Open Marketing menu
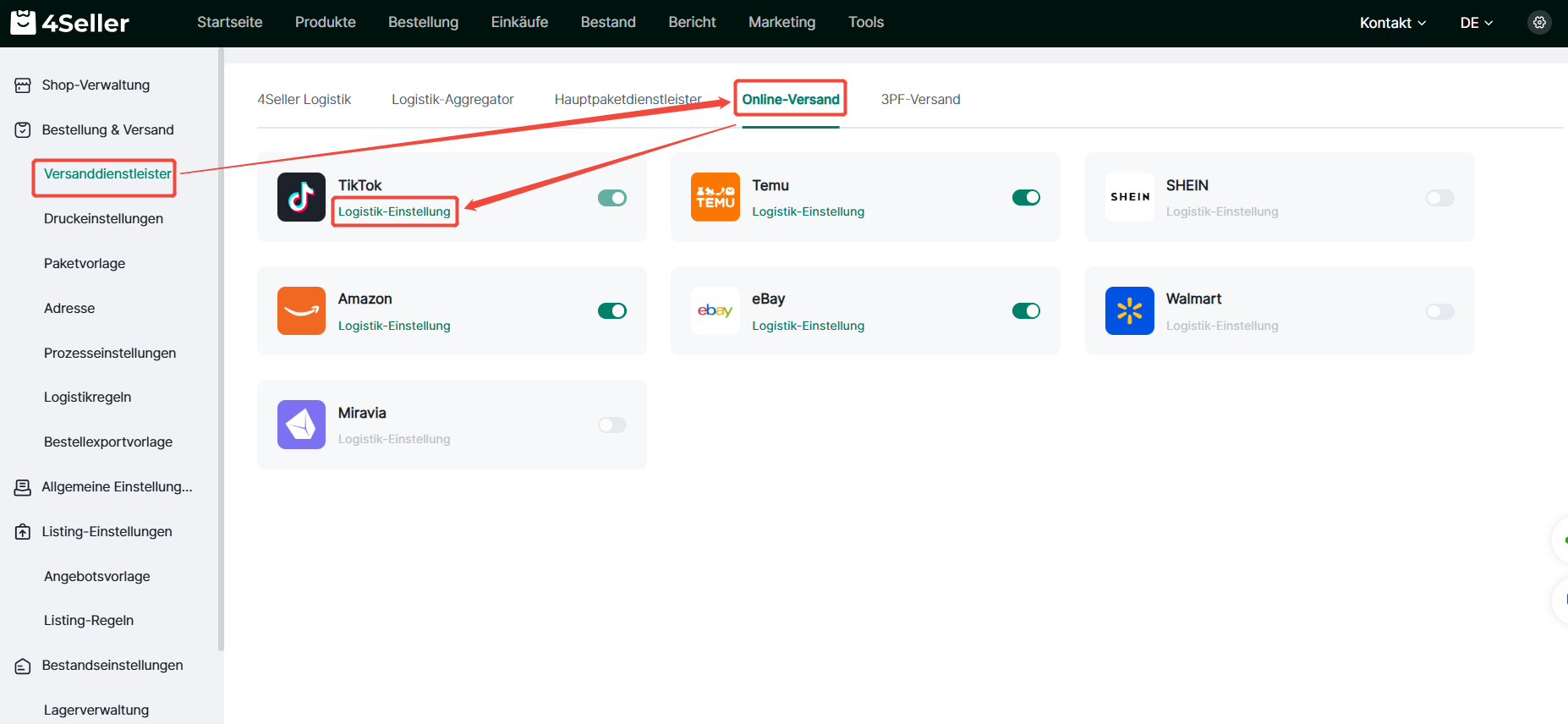 point(781,22)
